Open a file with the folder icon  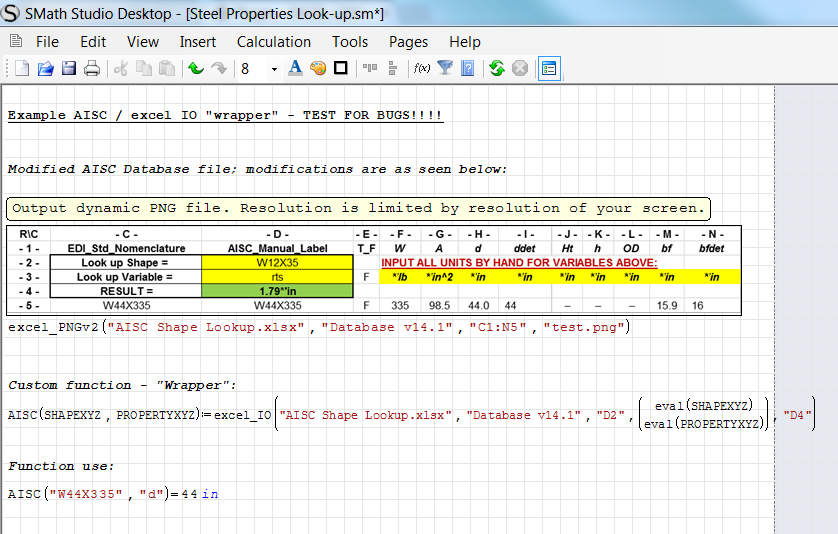point(45,68)
